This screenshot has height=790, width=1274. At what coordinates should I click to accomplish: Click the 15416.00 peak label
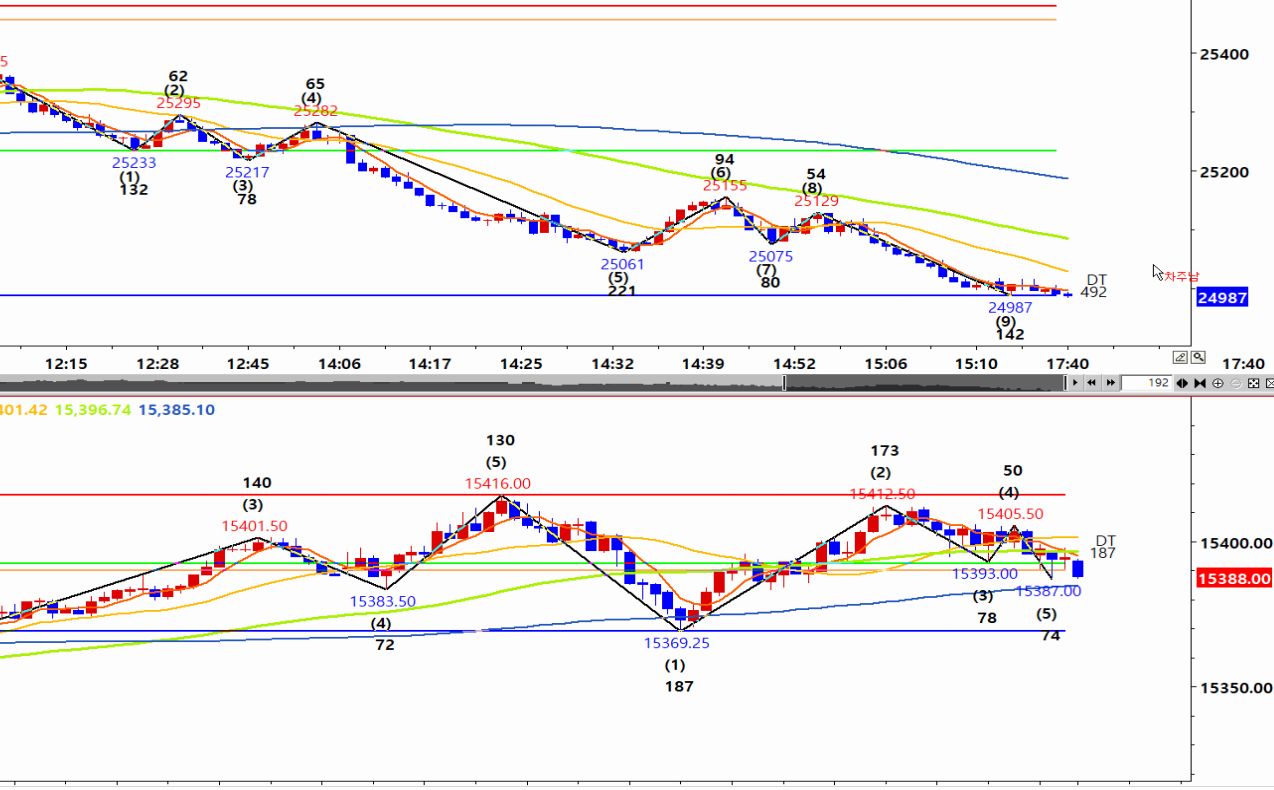(497, 483)
